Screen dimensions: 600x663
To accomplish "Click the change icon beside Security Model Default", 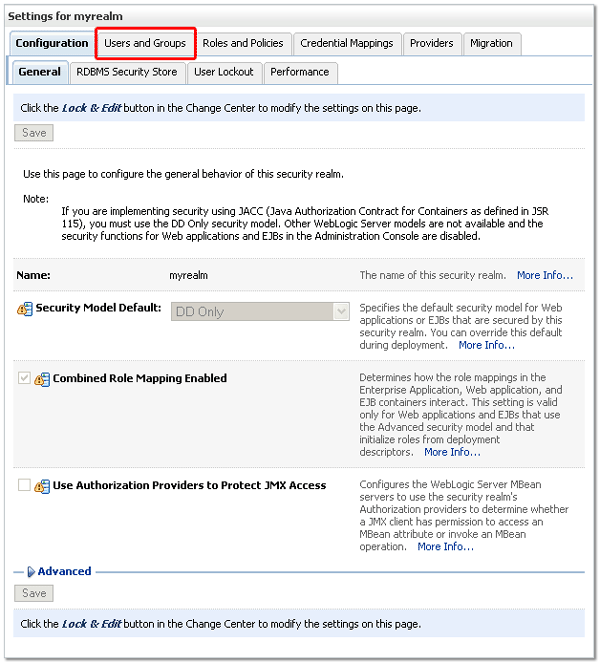I will [x=26, y=309].
